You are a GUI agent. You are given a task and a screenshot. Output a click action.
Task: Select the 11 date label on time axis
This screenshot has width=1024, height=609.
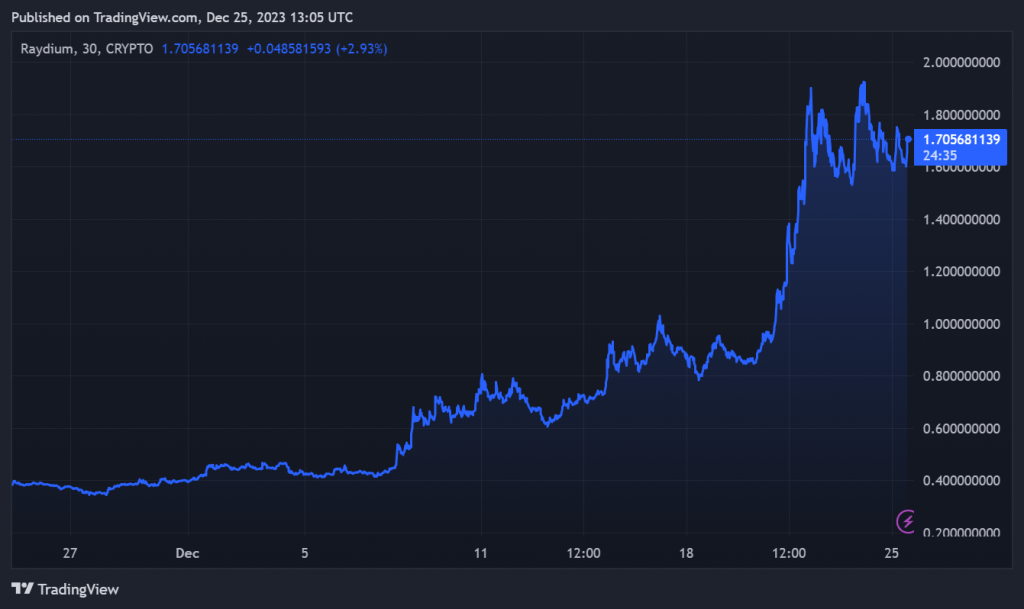point(481,553)
